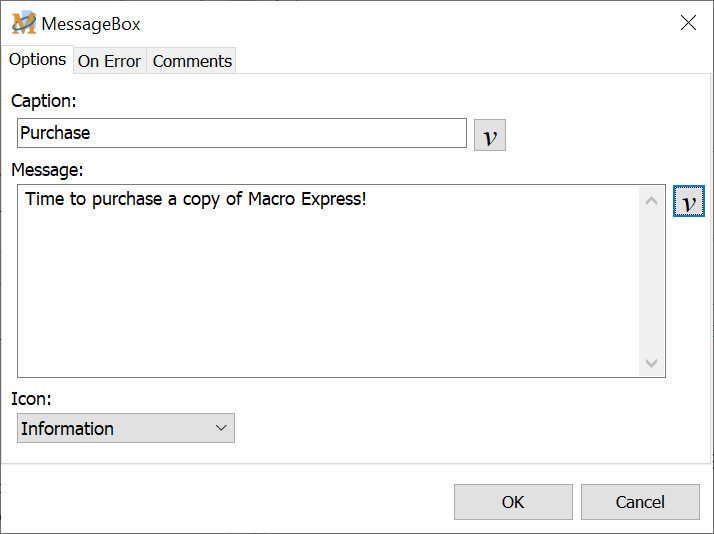This screenshot has height=534, width=714.
Task: Switch to the Options tab
Action: [x=38, y=60]
